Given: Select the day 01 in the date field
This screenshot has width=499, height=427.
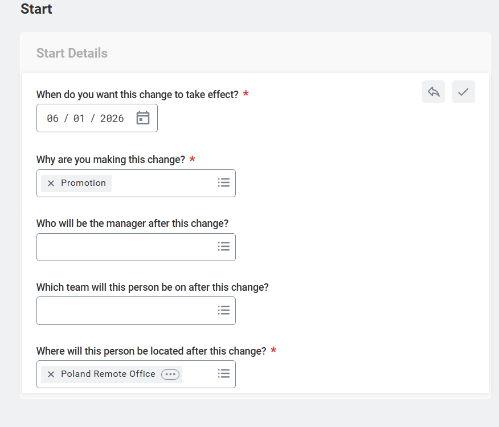Looking at the screenshot, I should click(79, 118).
